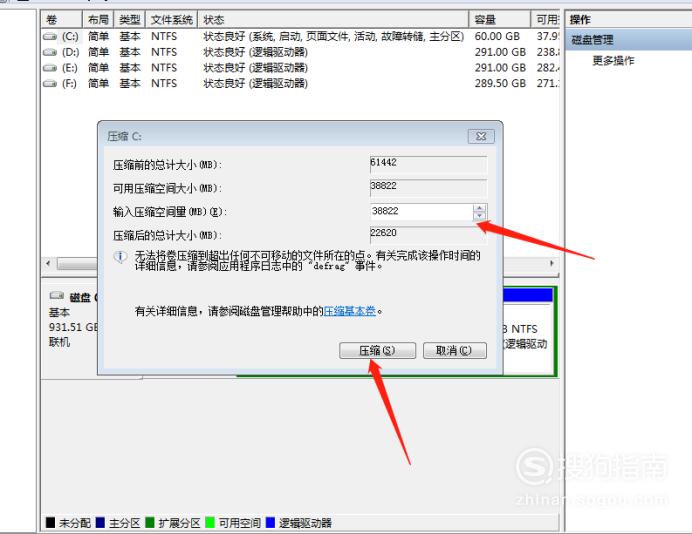Sort by the 状态 column header
The image size is (692, 534).
tap(333, 19)
